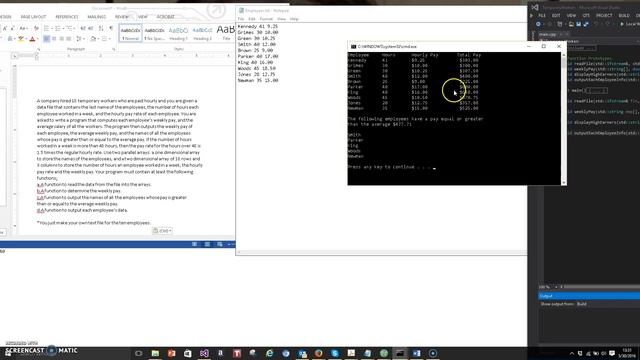The height and width of the screenshot is (360, 640).
Task: Click the cmd window vertical scrollbar
Action: tap(564, 118)
